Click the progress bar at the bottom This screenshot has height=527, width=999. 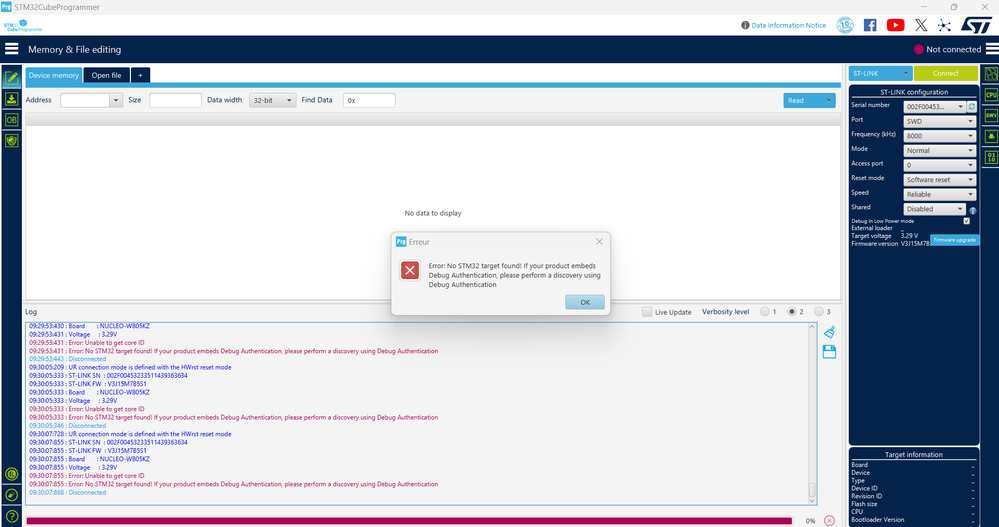click(409, 521)
